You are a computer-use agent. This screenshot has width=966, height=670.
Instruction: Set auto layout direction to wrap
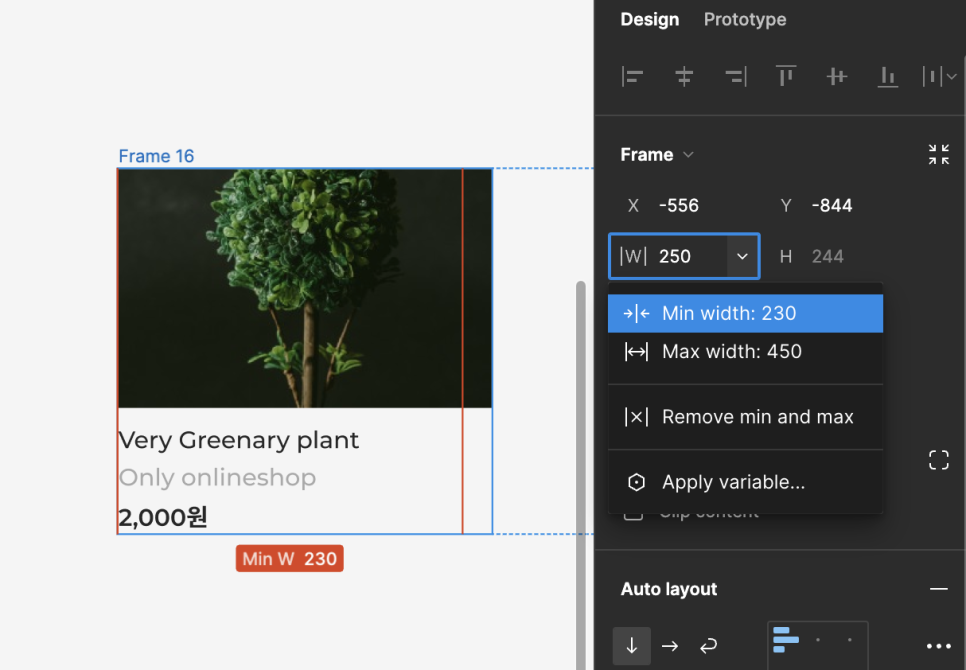coord(708,645)
